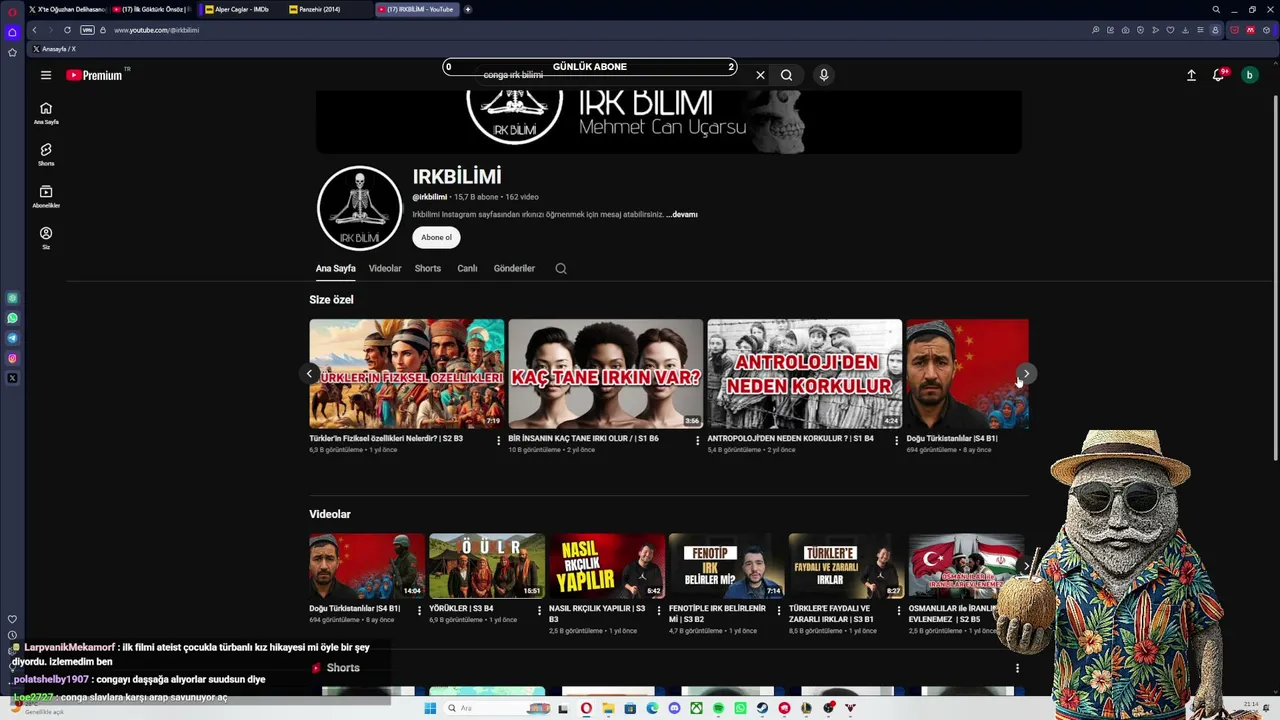The height and width of the screenshot is (720, 1280).
Task: Open the browser snapshot camera icon
Action: (x=1126, y=30)
